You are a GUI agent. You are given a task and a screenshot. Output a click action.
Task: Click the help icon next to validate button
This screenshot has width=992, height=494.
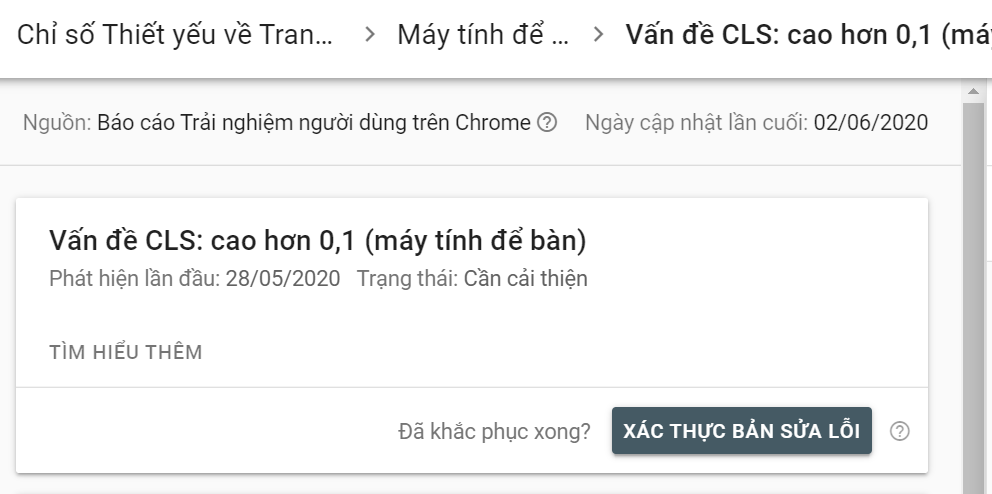click(900, 431)
